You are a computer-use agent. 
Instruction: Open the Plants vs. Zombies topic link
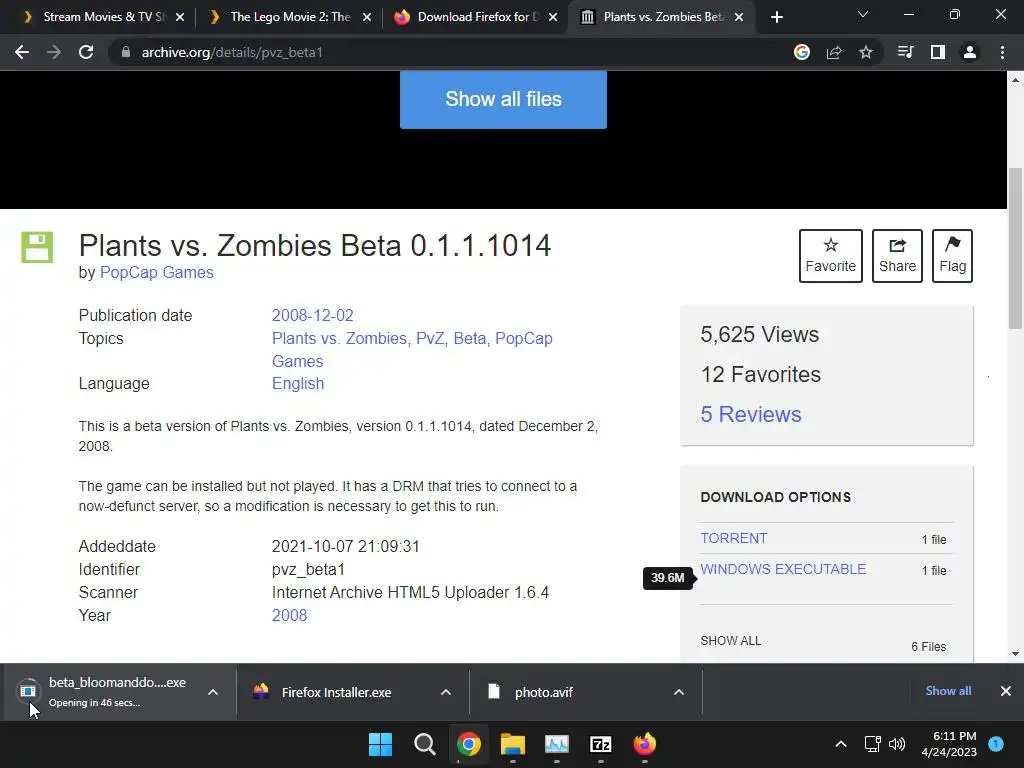[339, 338]
